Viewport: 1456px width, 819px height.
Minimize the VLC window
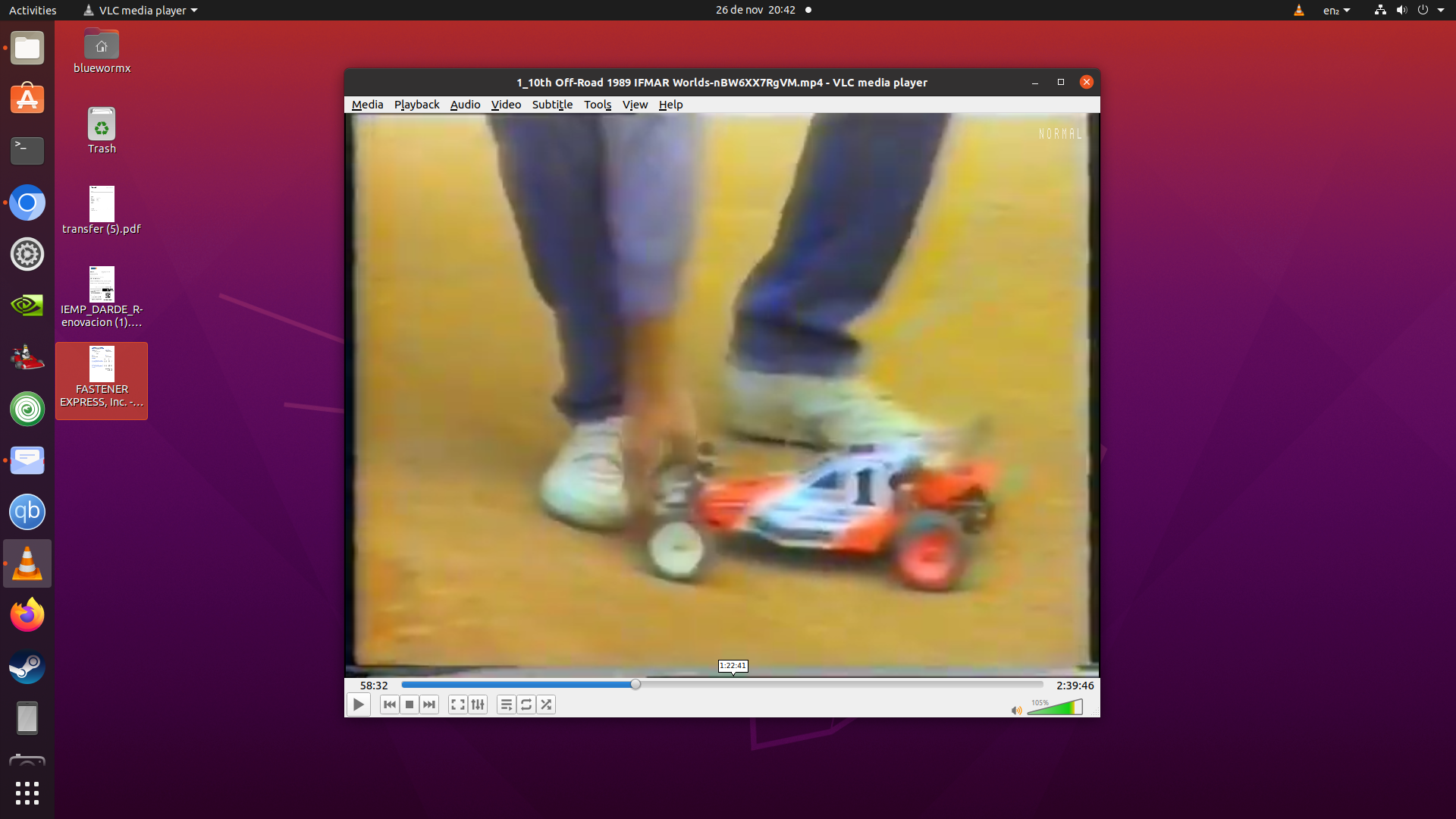point(1034,82)
